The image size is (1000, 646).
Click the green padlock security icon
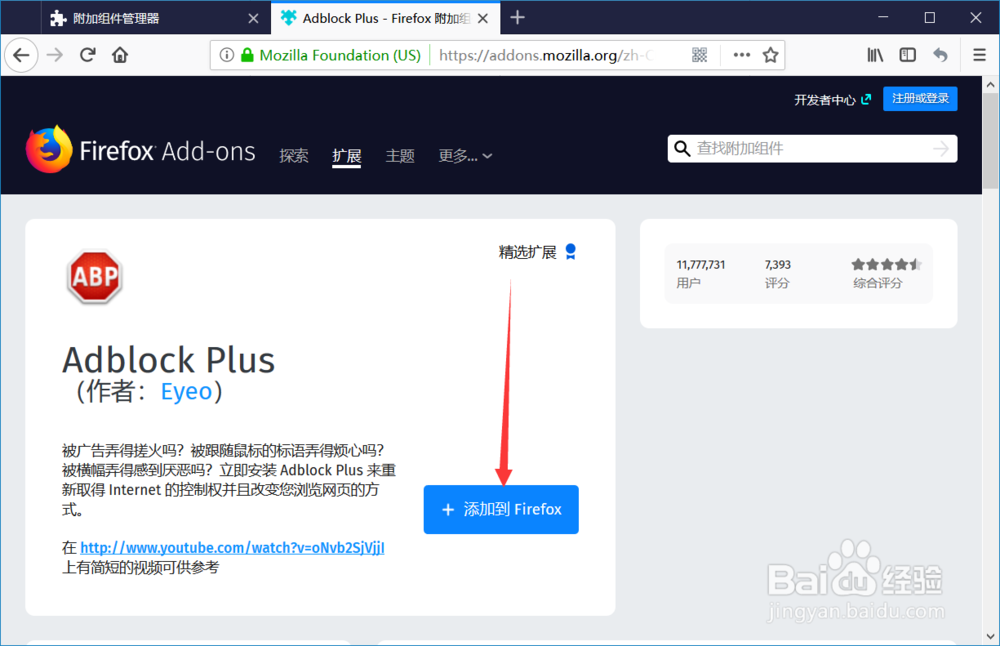[x=247, y=55]
